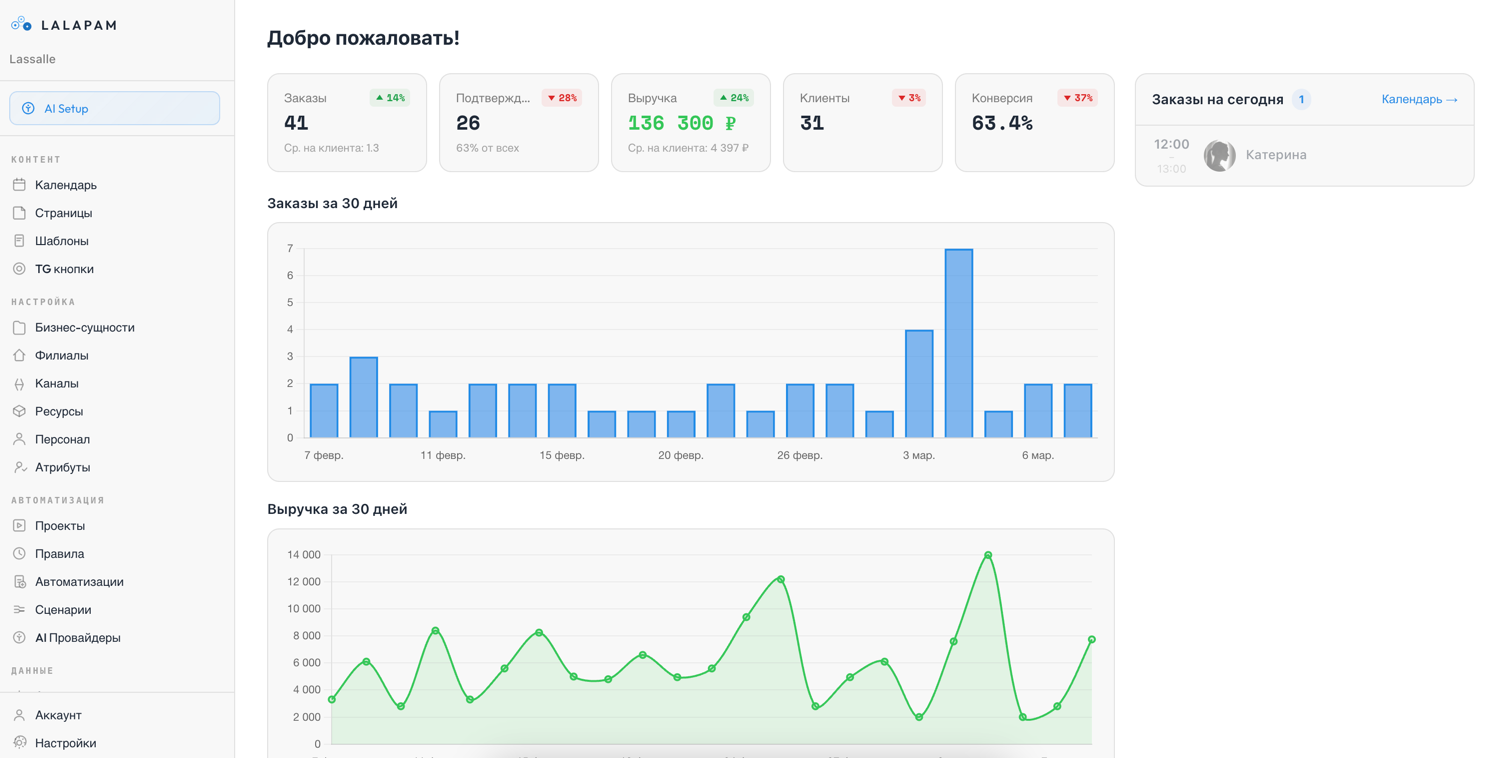Click the Филиалы house icon
This screenshot has height=758, width=1502.
point(19,355)
